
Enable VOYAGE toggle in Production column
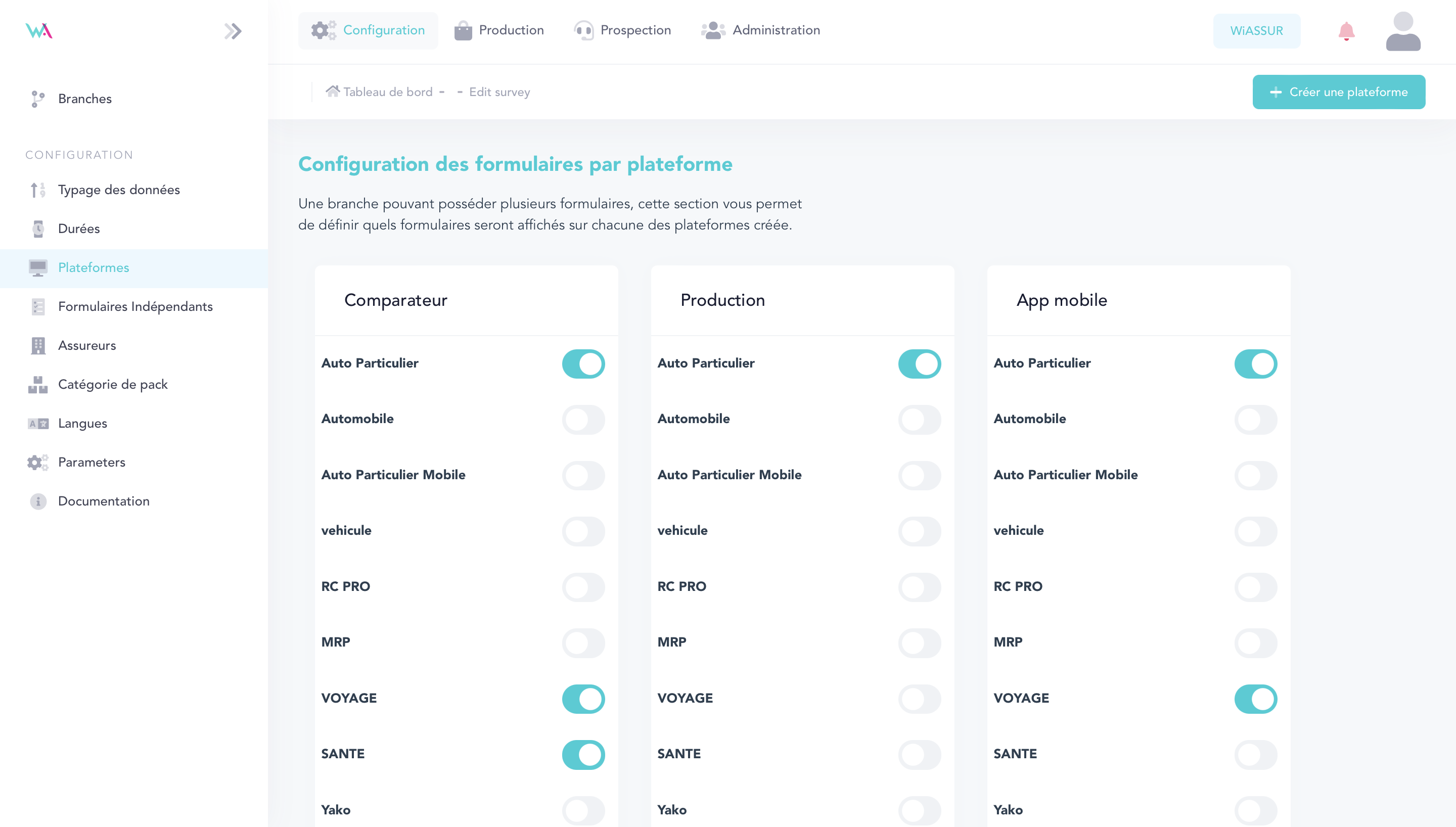[920, 699]
